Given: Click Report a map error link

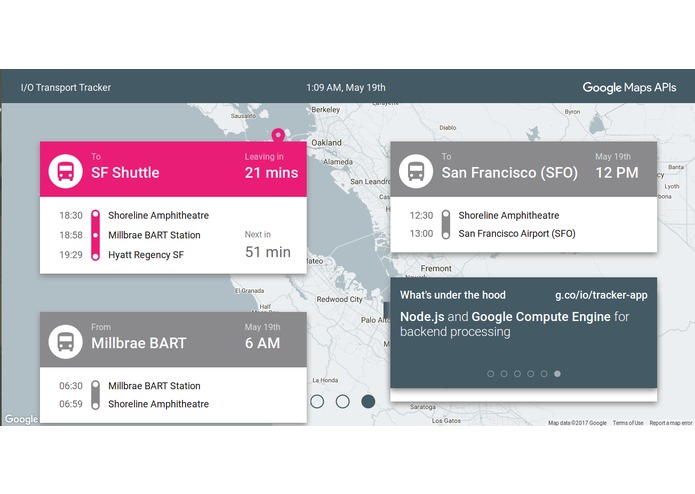Looking at the screenshot, I should 671,423.
